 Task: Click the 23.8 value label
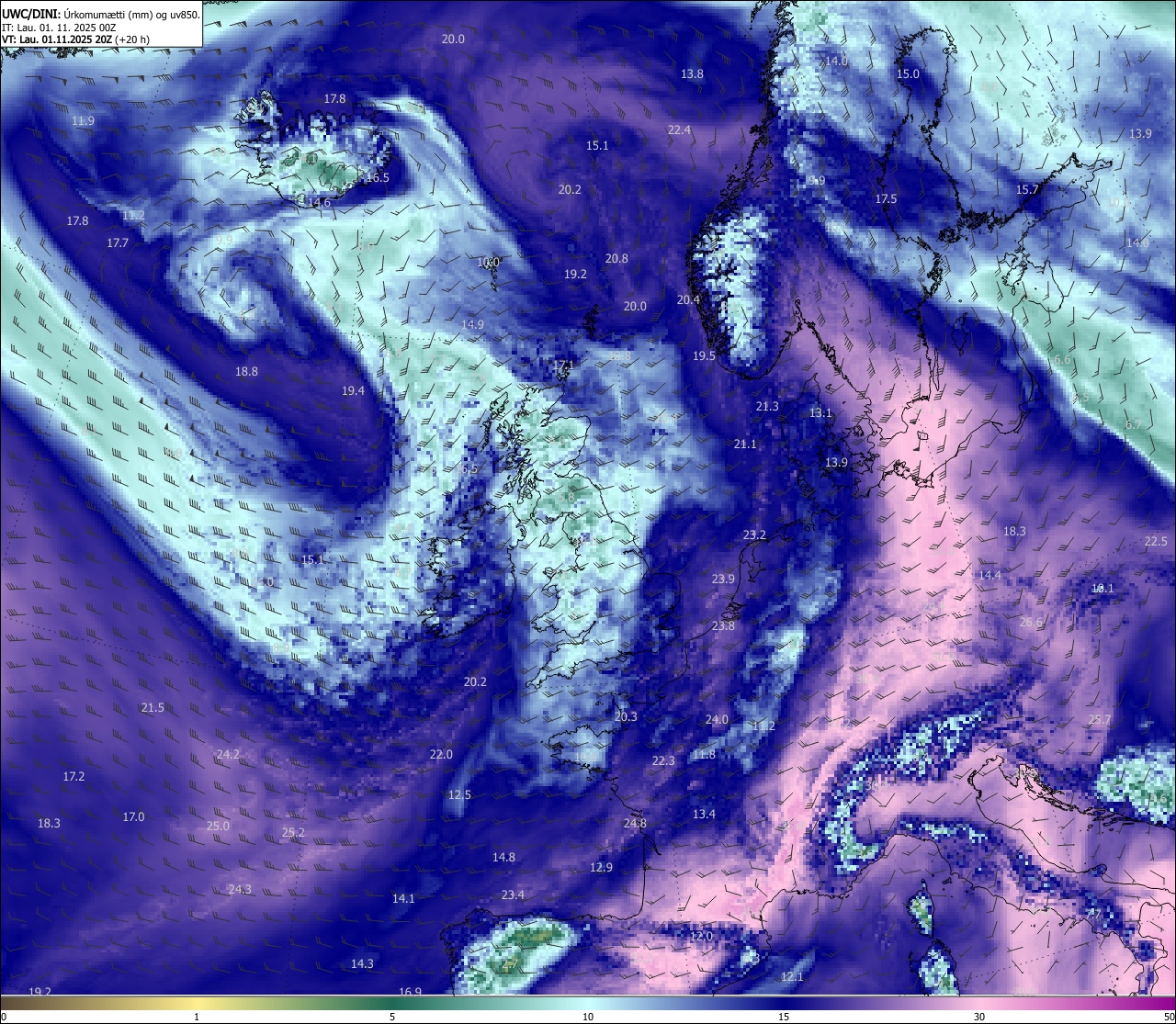point(723,625)
